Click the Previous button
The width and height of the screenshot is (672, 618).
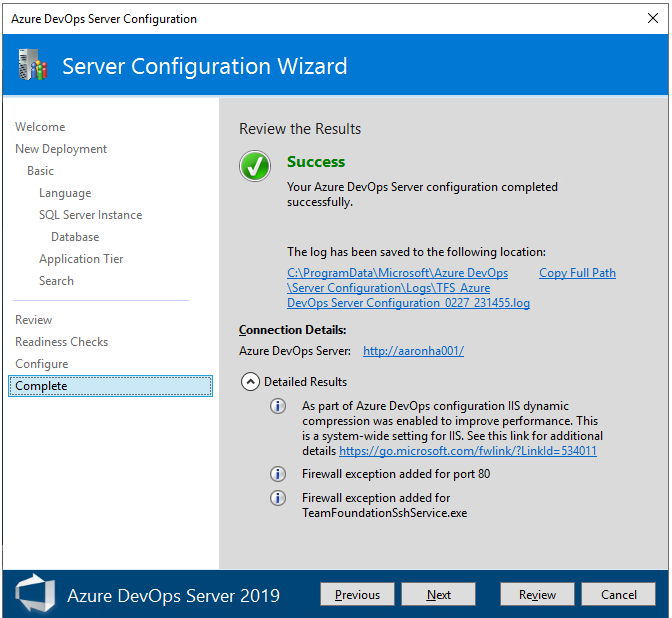[357, 594]
